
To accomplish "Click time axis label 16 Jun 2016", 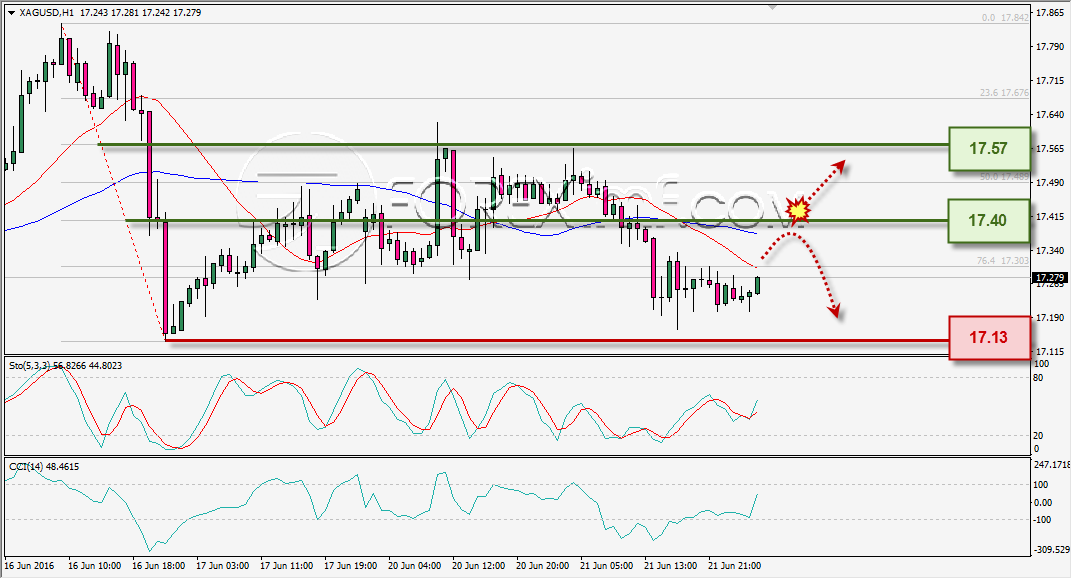I will coord(29,566).
